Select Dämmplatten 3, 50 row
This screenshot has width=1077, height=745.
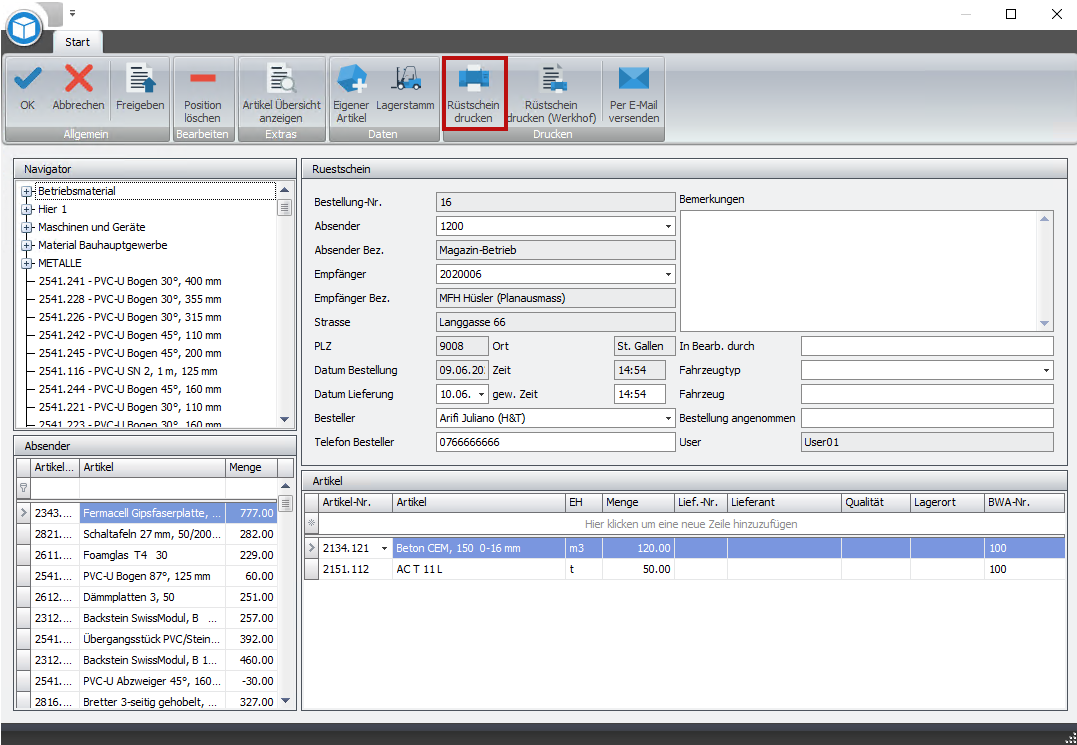tap(148, 597)
